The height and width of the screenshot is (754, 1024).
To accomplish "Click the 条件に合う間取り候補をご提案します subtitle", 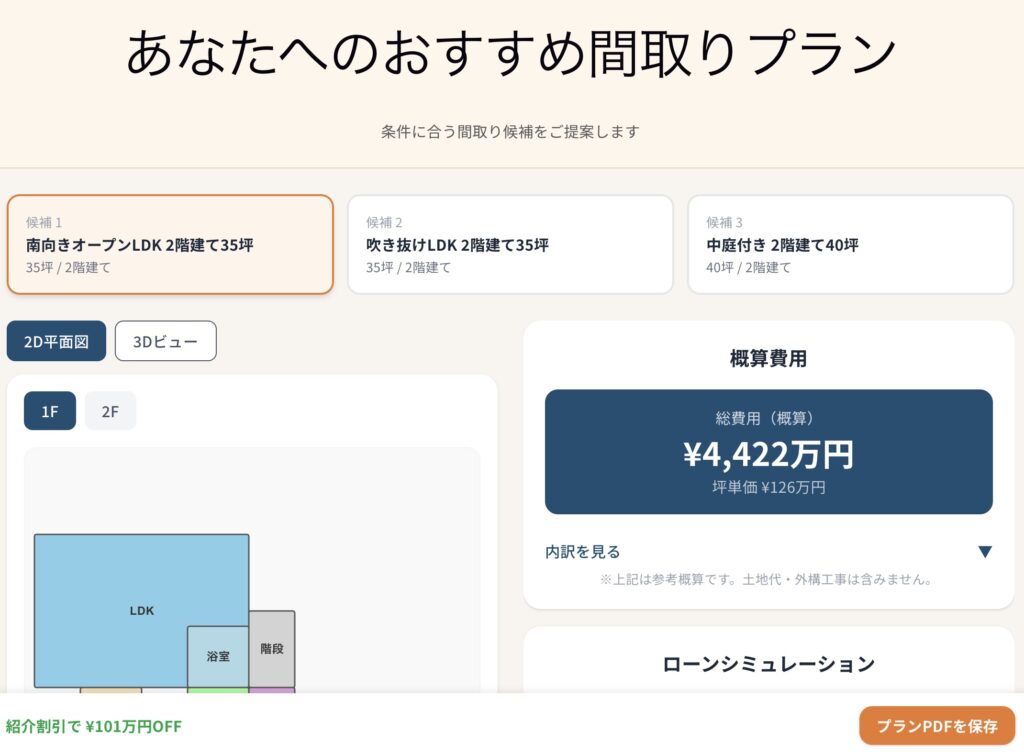I will [510, 131].
